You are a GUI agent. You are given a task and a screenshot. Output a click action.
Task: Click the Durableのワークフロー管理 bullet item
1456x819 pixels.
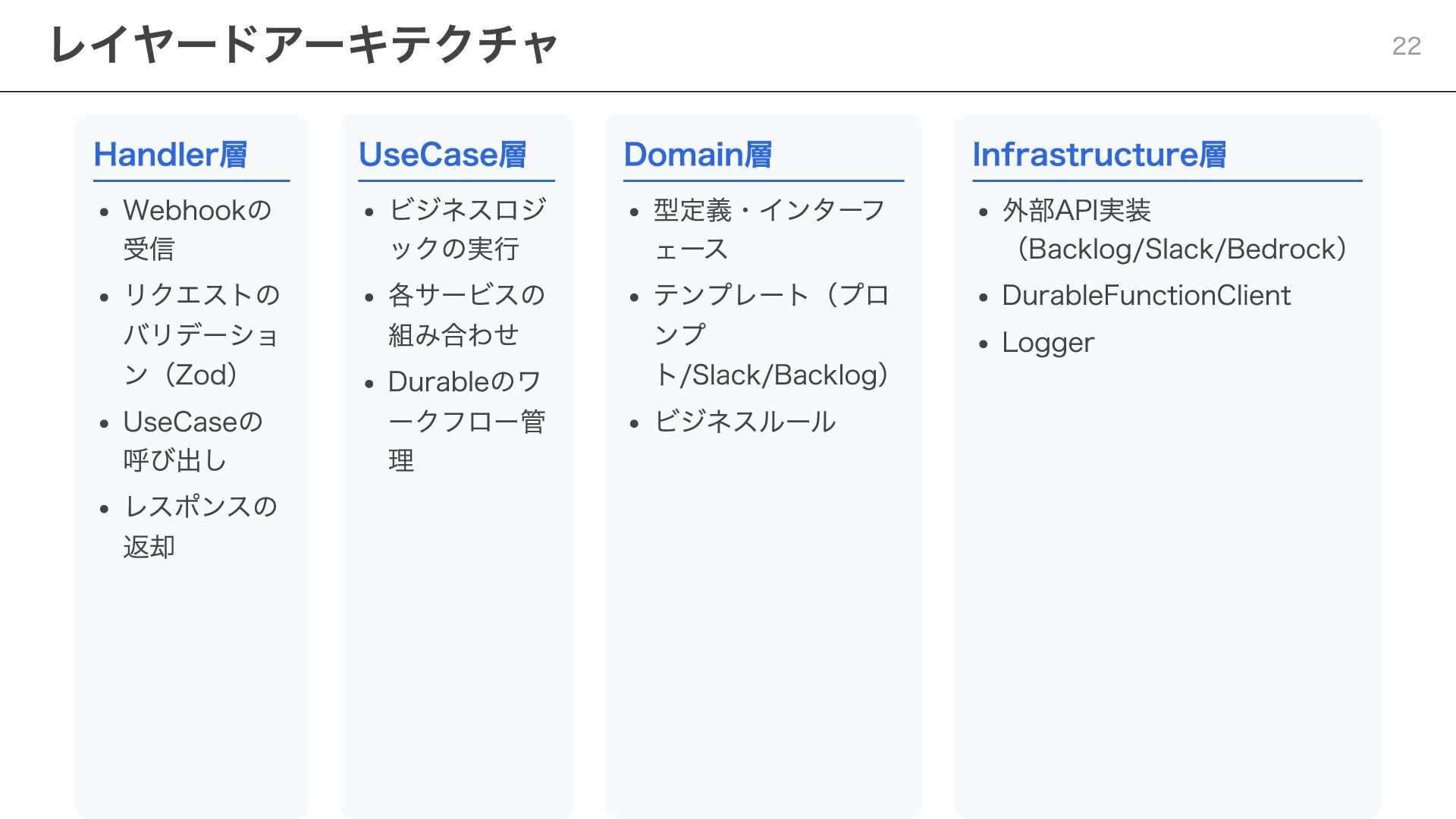[x=466, y=420]
